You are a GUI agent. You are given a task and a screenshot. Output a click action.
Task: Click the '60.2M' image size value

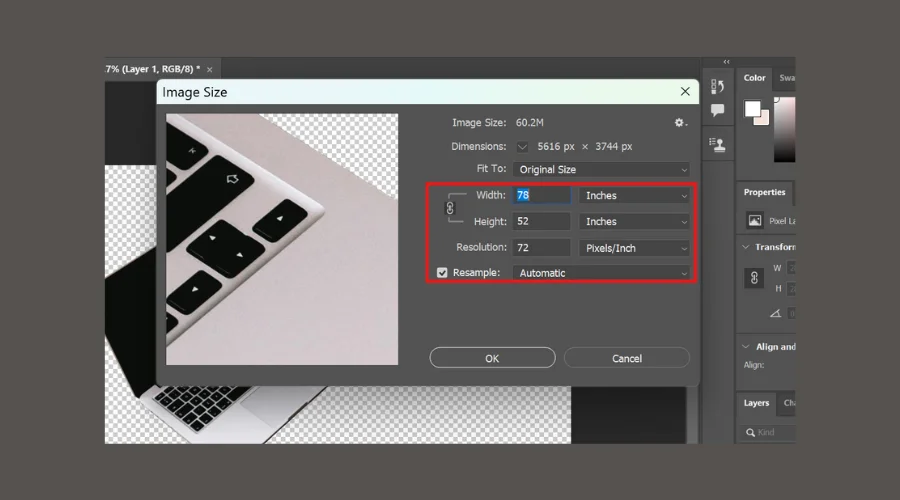click(x=529, y=123)
